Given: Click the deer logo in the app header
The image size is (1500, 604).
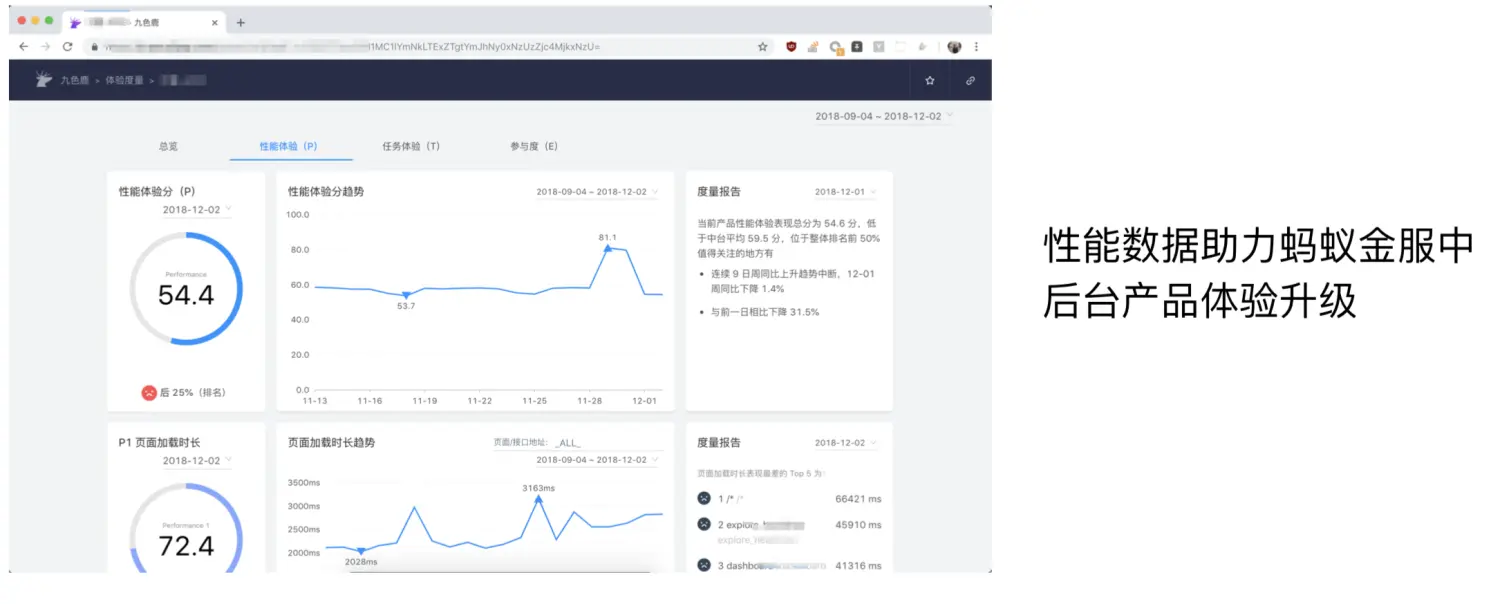Looking at the screenshot, I should click(44, 80).
